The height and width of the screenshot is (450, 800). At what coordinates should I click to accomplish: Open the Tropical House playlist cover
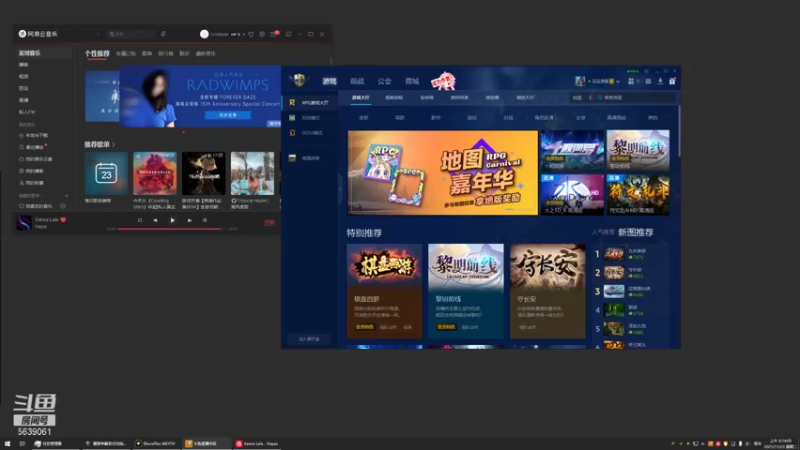point(252,173)
